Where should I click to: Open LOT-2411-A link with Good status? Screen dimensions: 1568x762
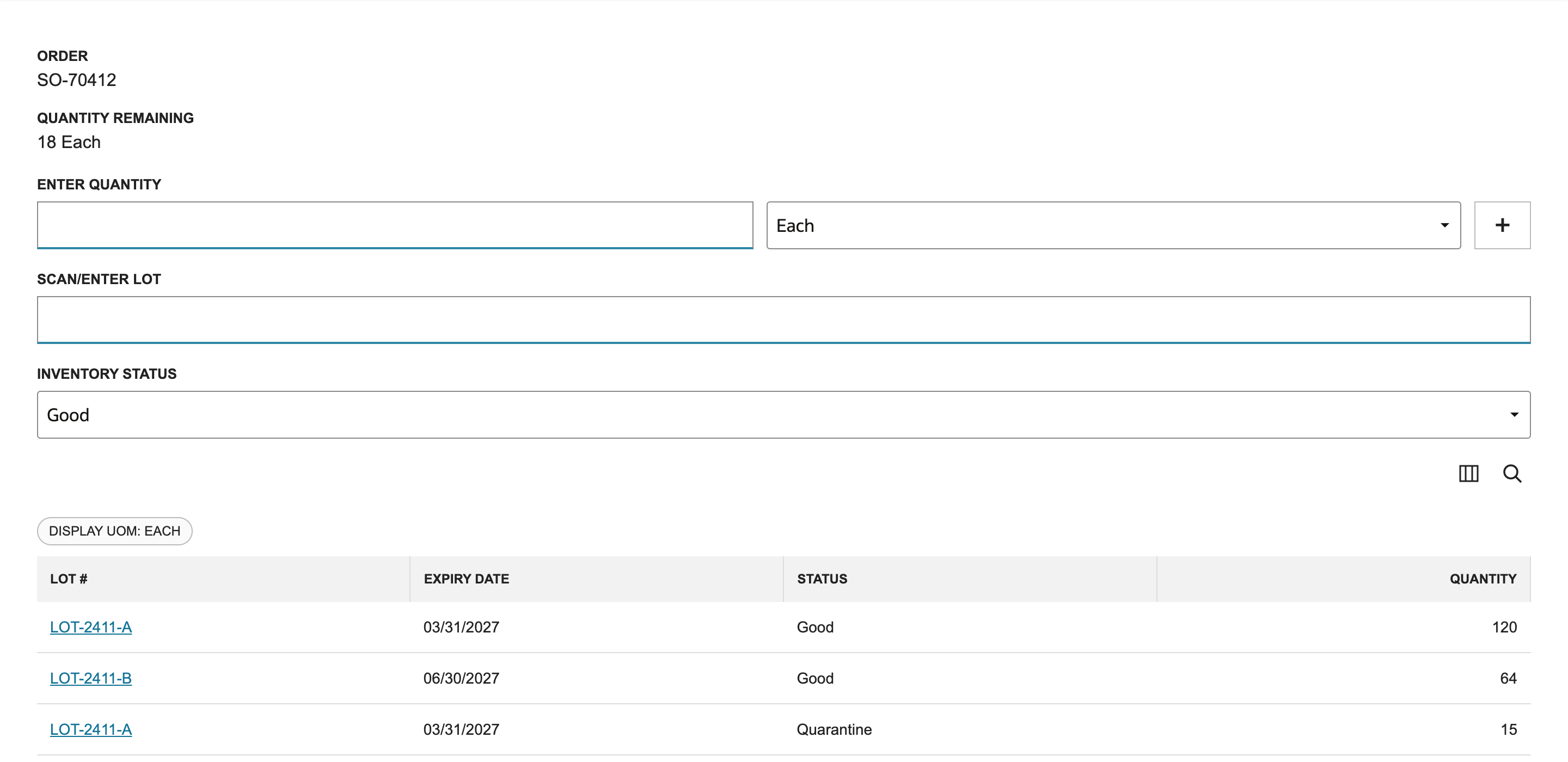(91, 627)
